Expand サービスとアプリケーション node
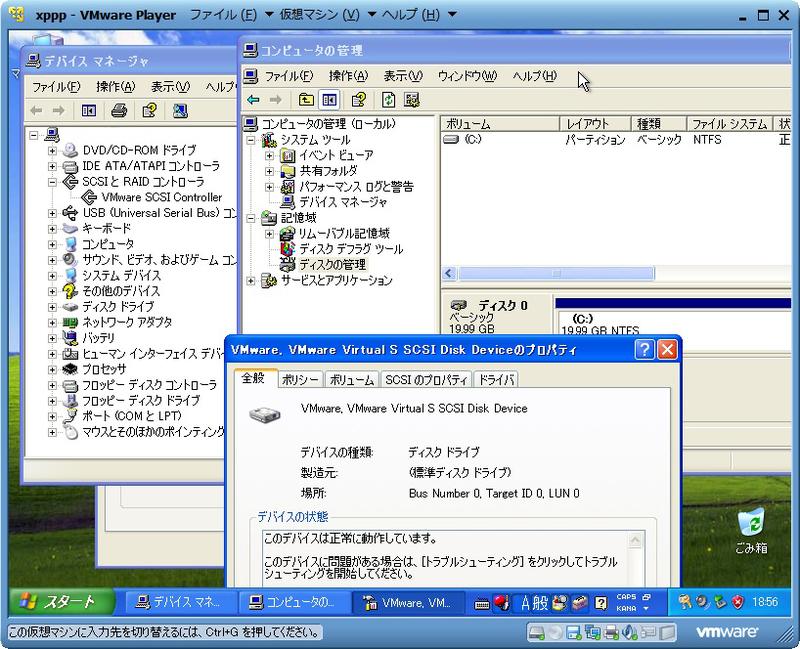Screen dimensions: 800x649 click(x=251, y=281)
